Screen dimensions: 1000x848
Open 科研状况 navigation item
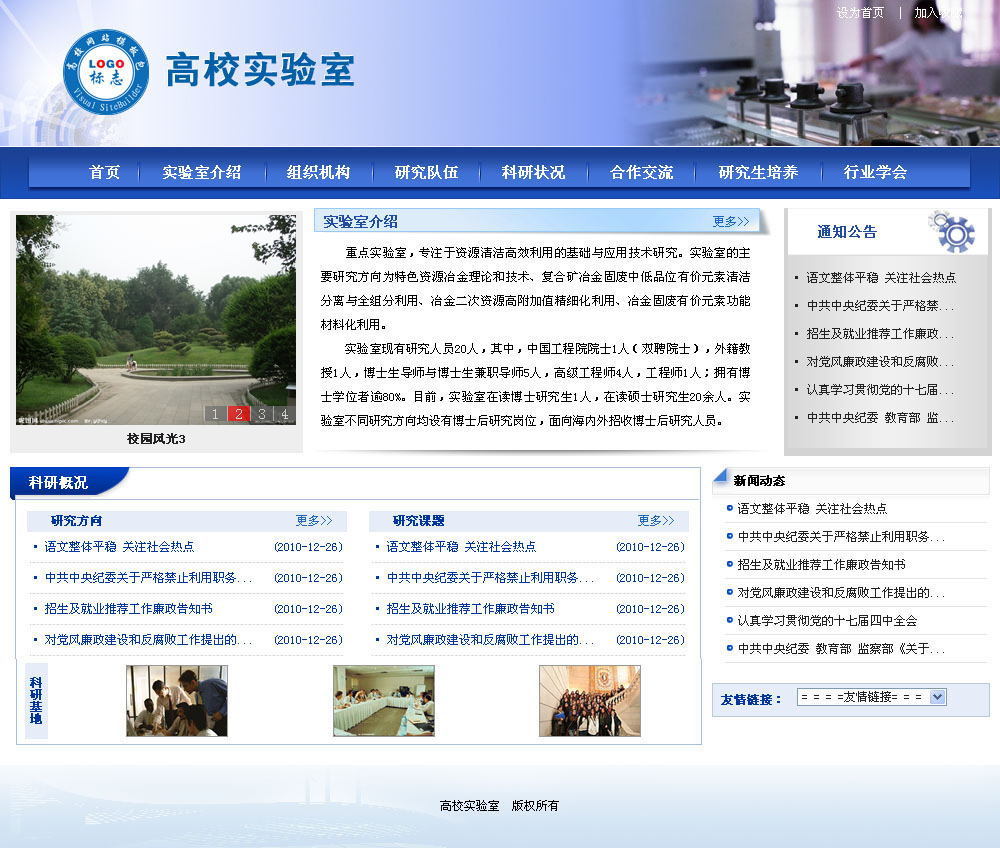click(x=533, y=172)
